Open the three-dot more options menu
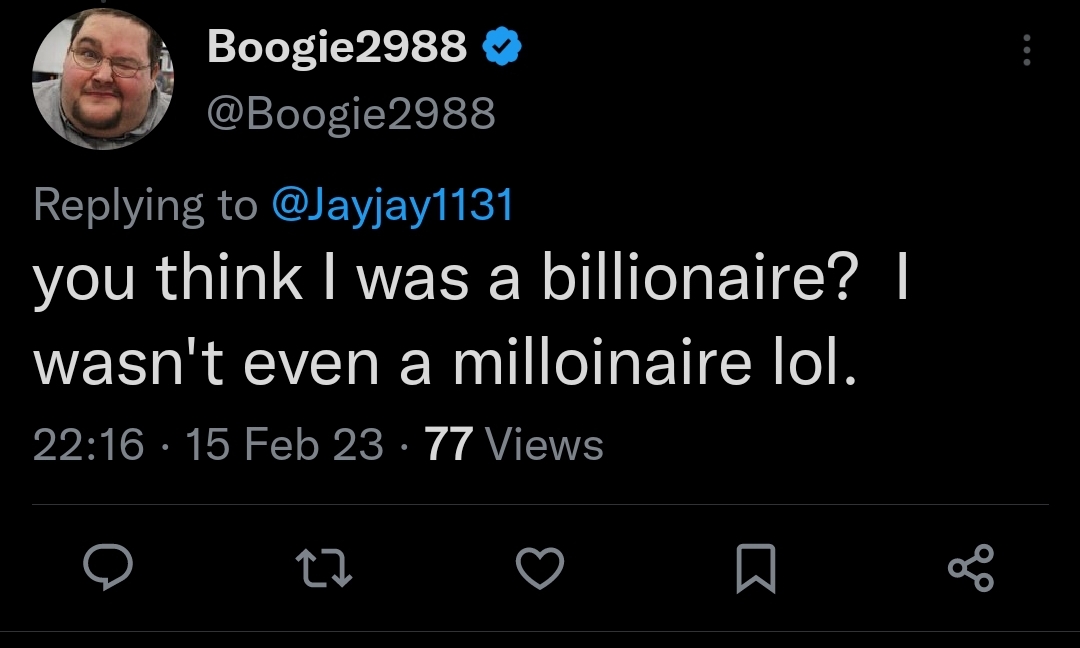This screenshot has width=1080, height=648. (1026, 49)
